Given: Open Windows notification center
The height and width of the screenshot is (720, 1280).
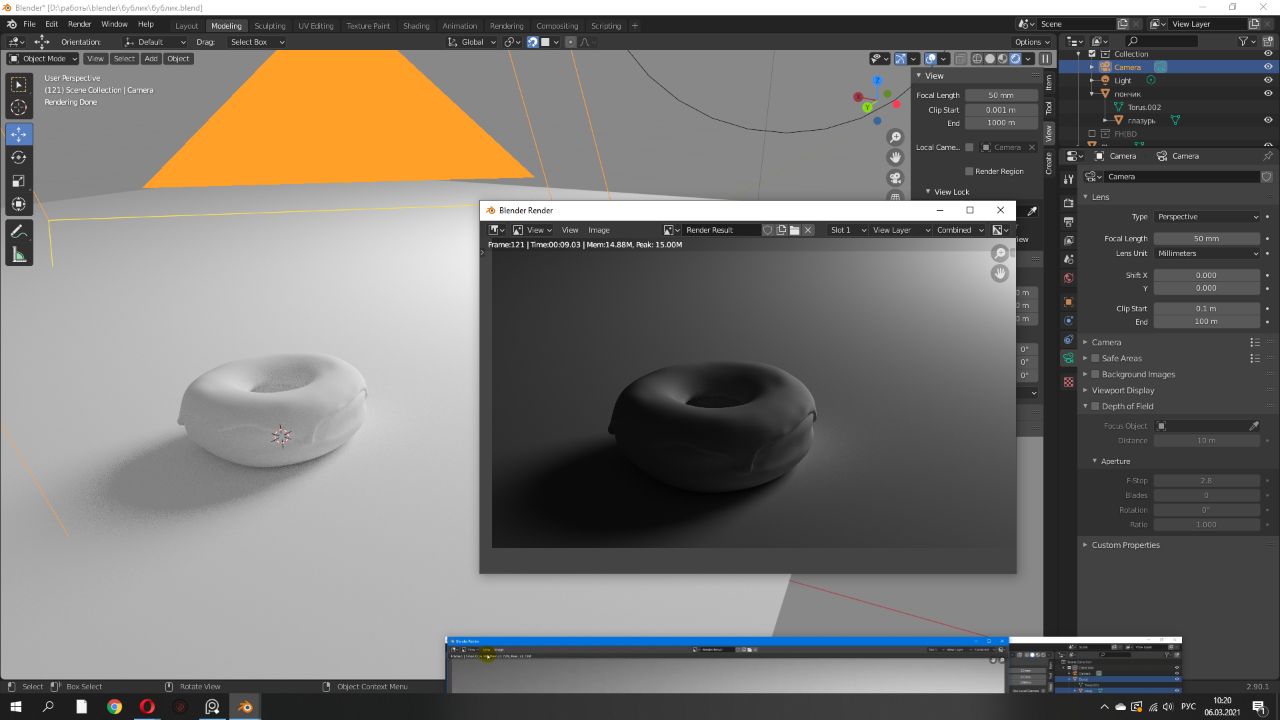Looking at the screenshot, I should 1259,706.
